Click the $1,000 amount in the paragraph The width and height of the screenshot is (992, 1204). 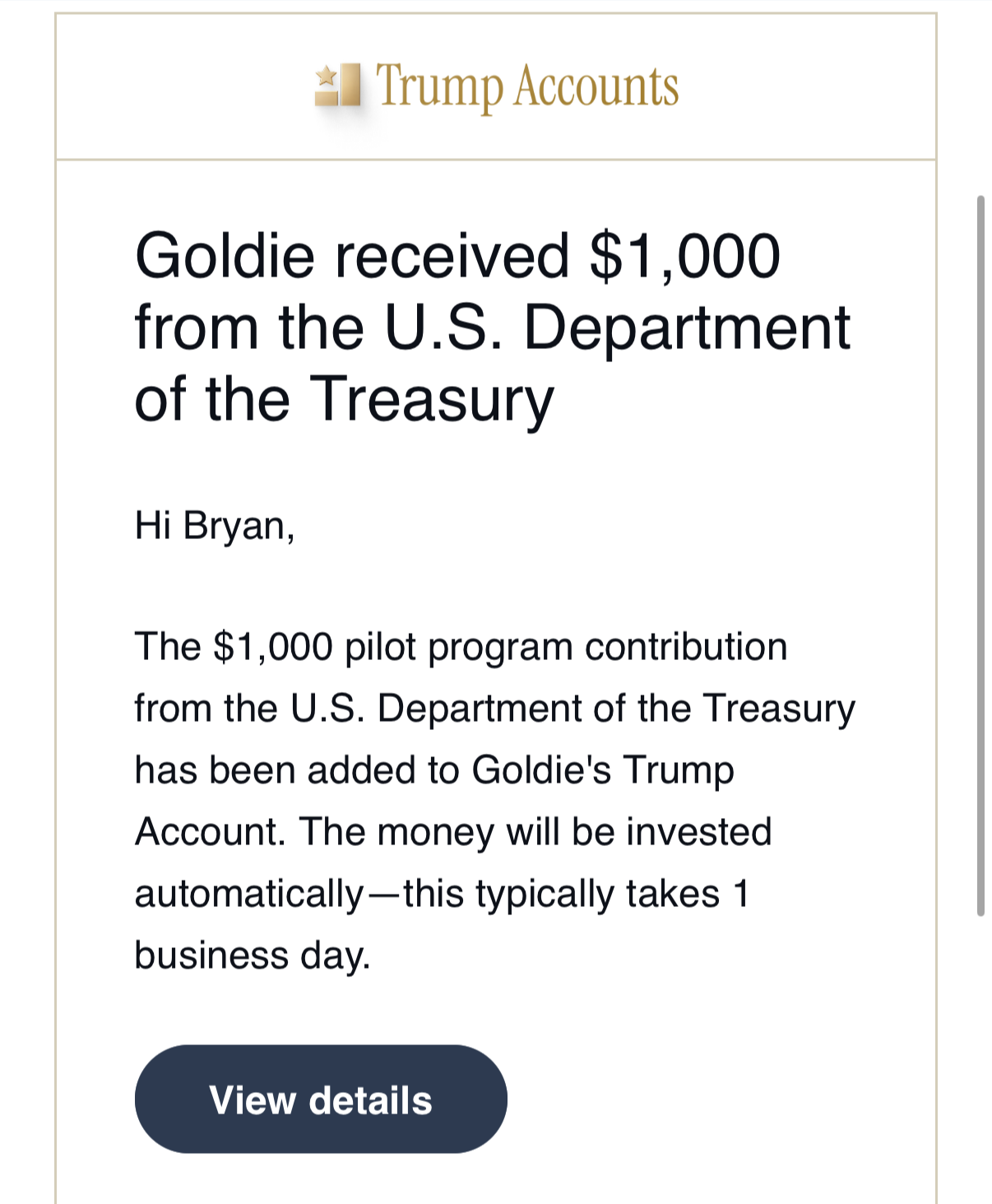(x=273, y=647)
